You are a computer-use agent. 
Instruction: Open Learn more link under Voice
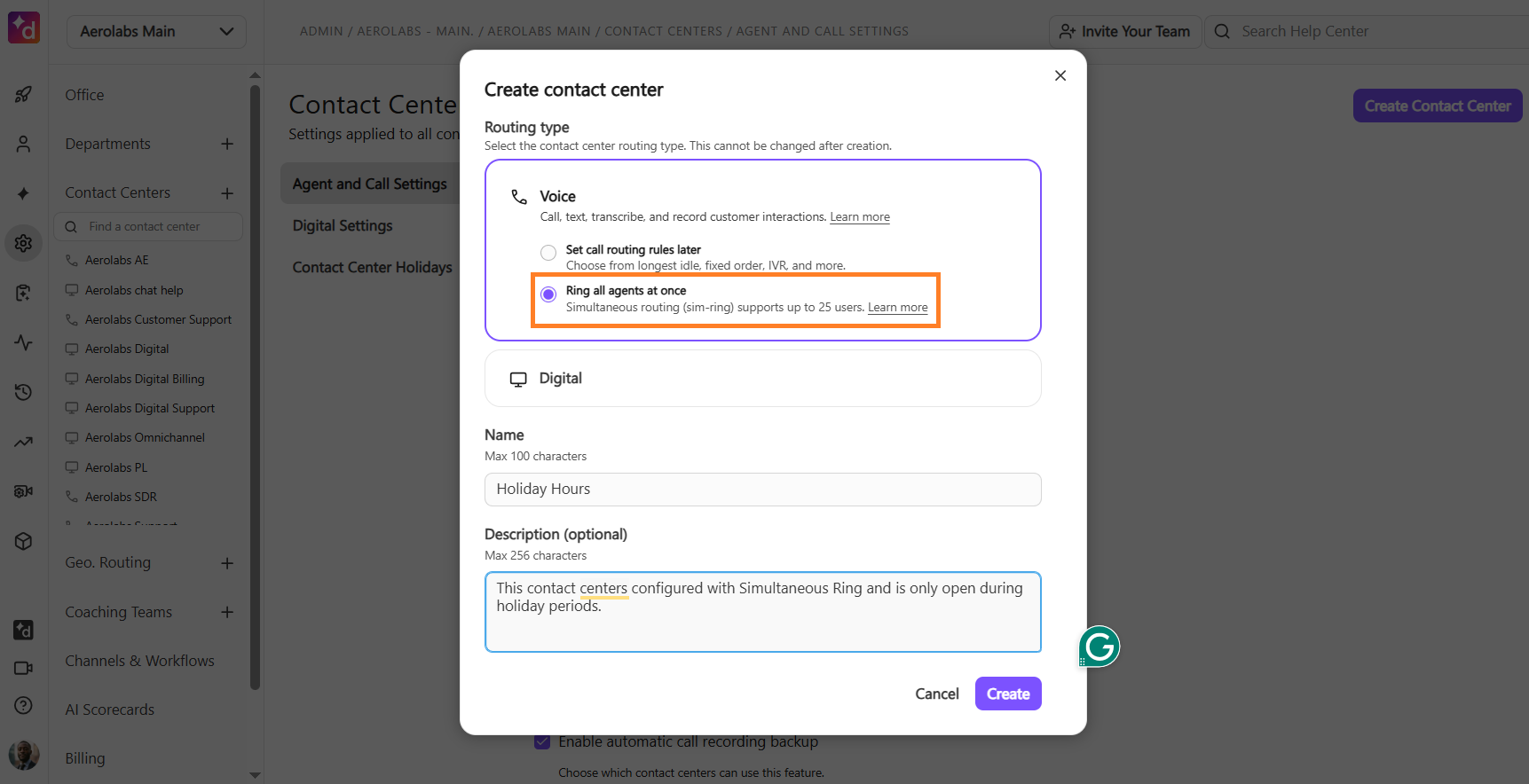pyautogui.click(x=860, y=217)
